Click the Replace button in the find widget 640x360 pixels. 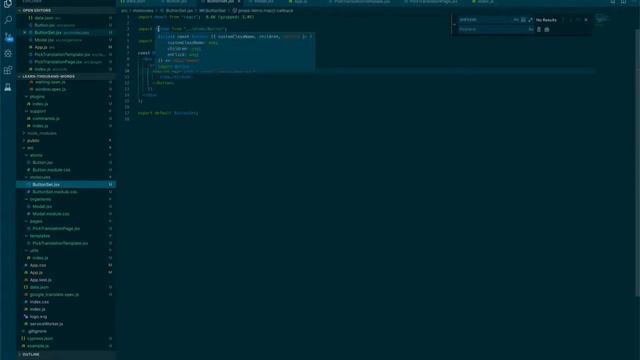pos(539,29)
